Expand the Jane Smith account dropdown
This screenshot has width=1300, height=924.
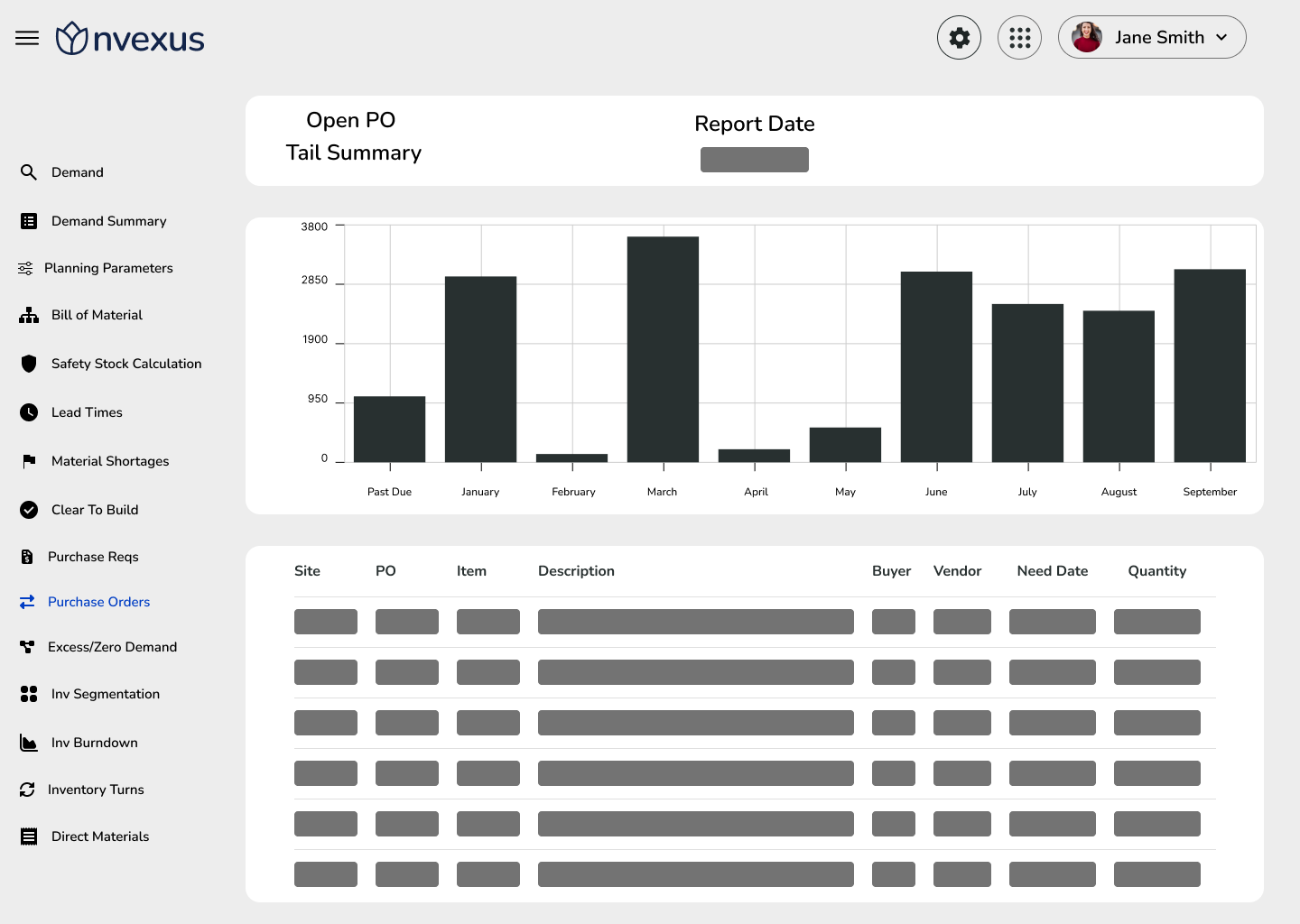(x=1221, y=38)
